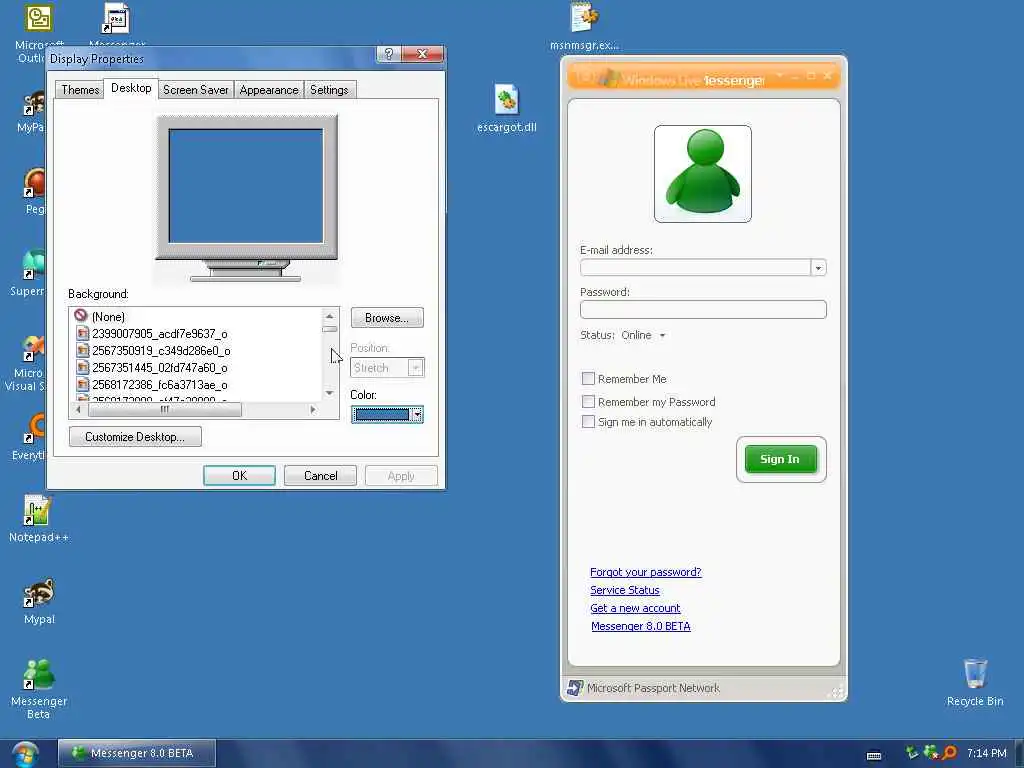Click the Get a new account link
Screen dimensions: 1024x768
pos(635,608)
